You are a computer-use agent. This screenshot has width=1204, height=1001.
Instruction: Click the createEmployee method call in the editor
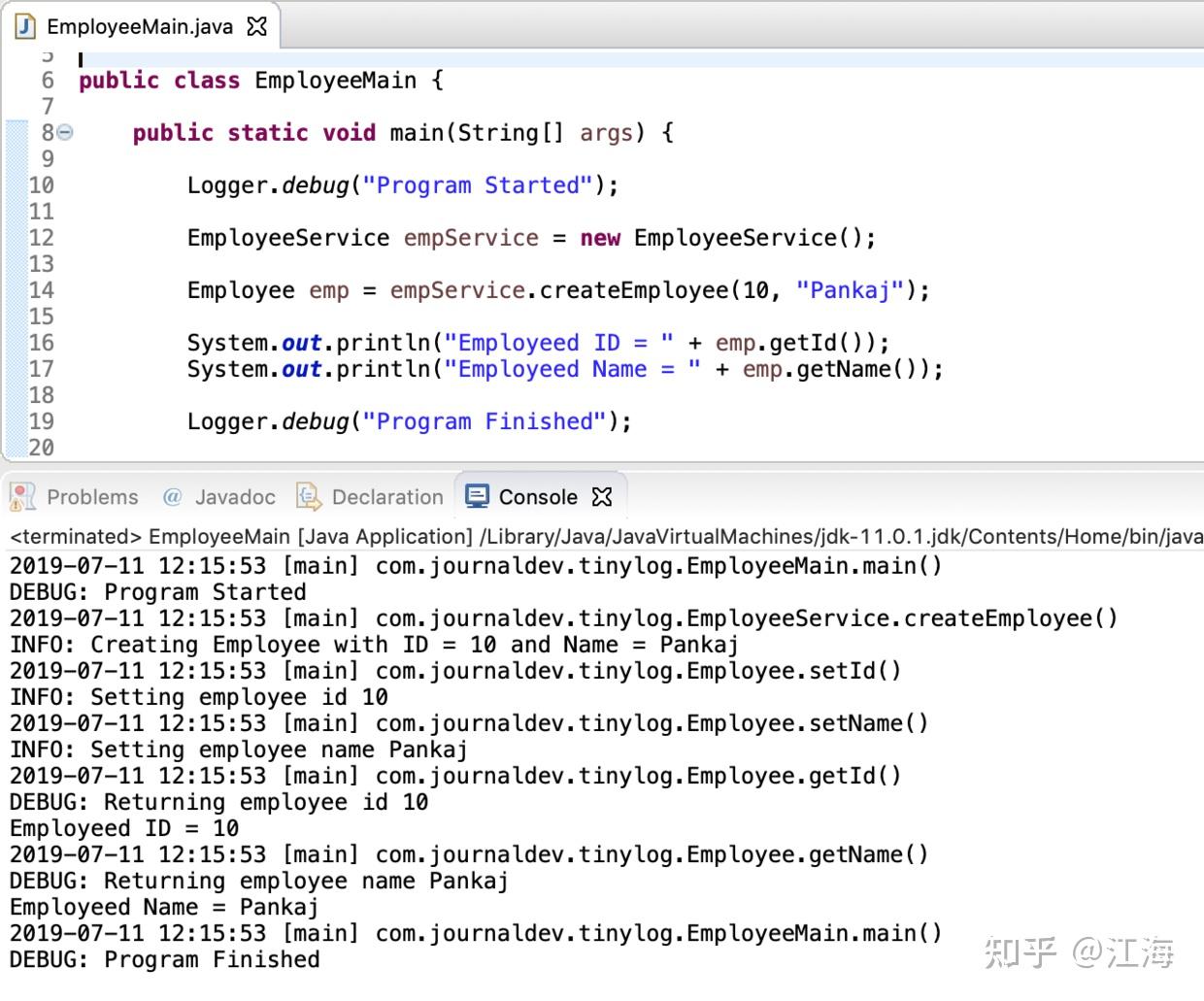click(x=633, y=290)
